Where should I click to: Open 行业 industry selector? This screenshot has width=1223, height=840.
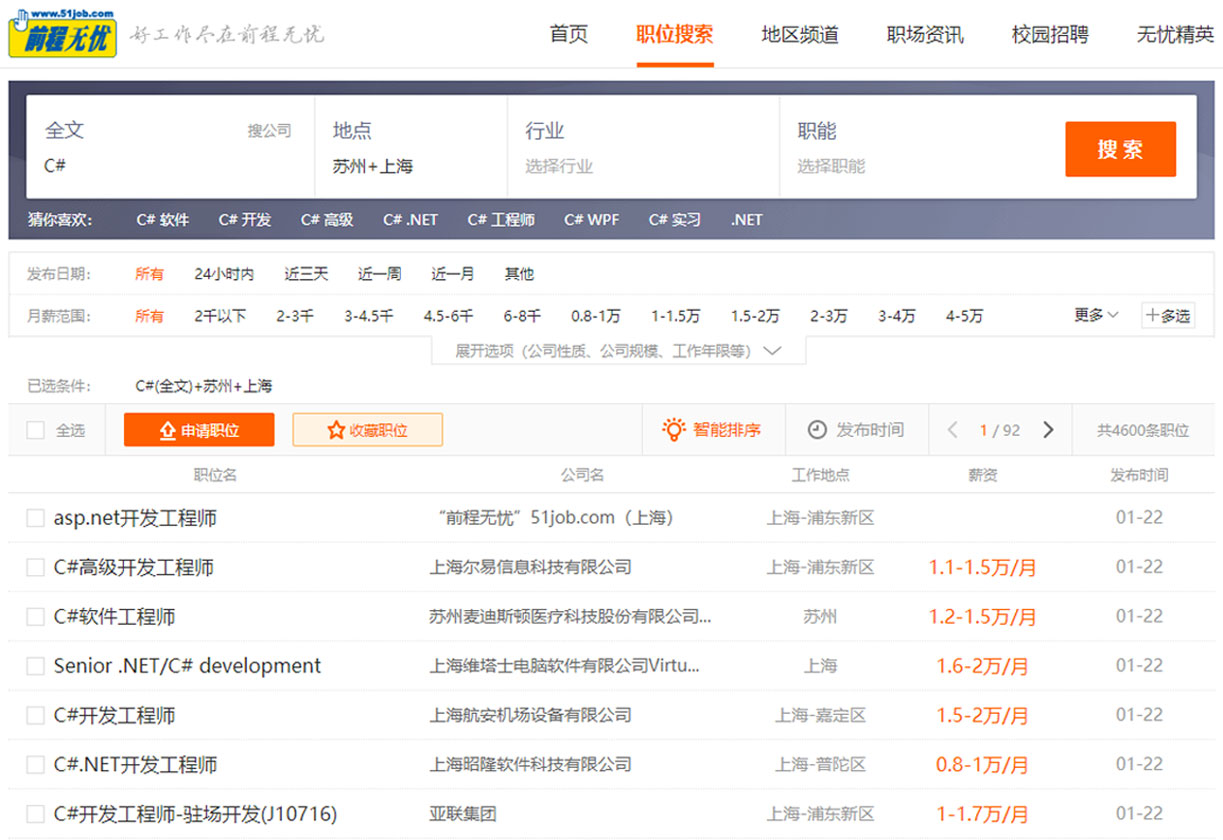[643, 147]
